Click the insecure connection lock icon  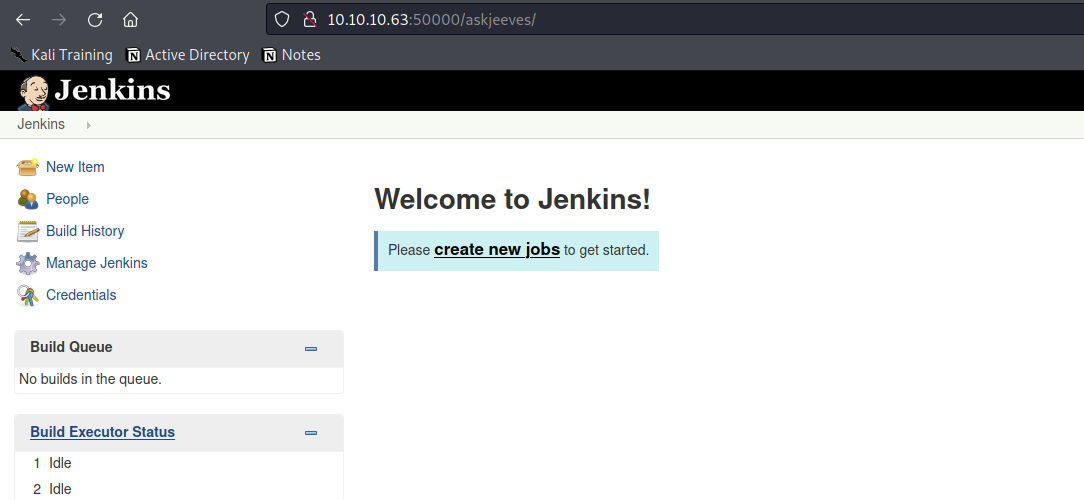coord(310,19)
